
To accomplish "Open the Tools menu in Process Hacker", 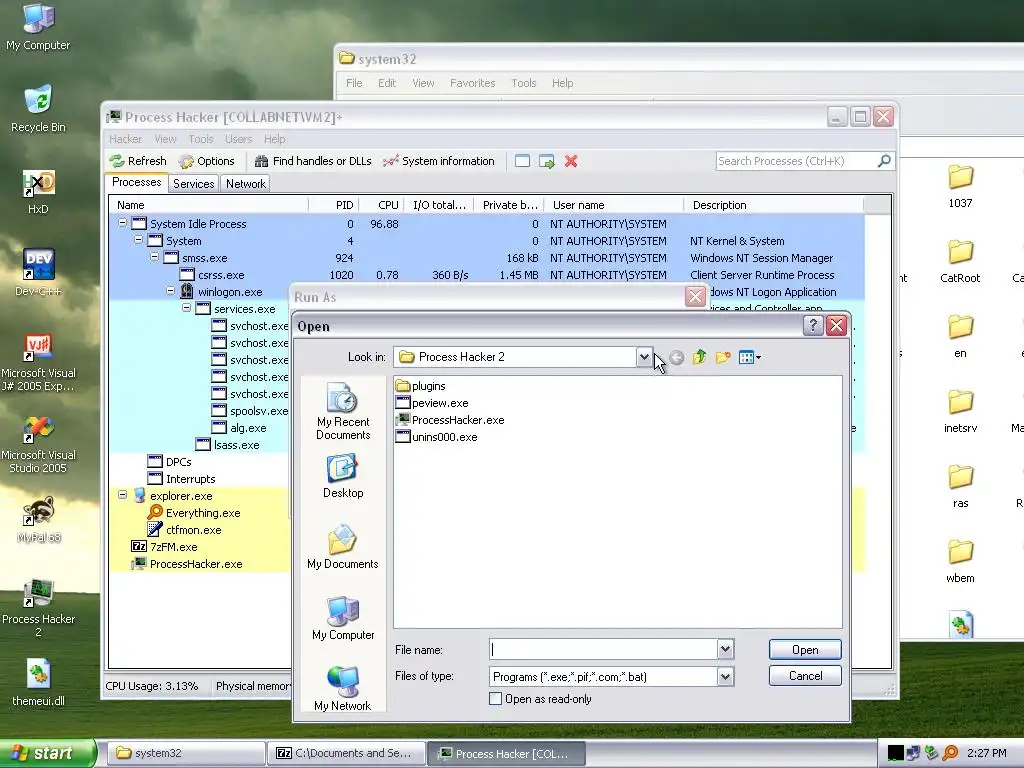I will click(200, 139).
